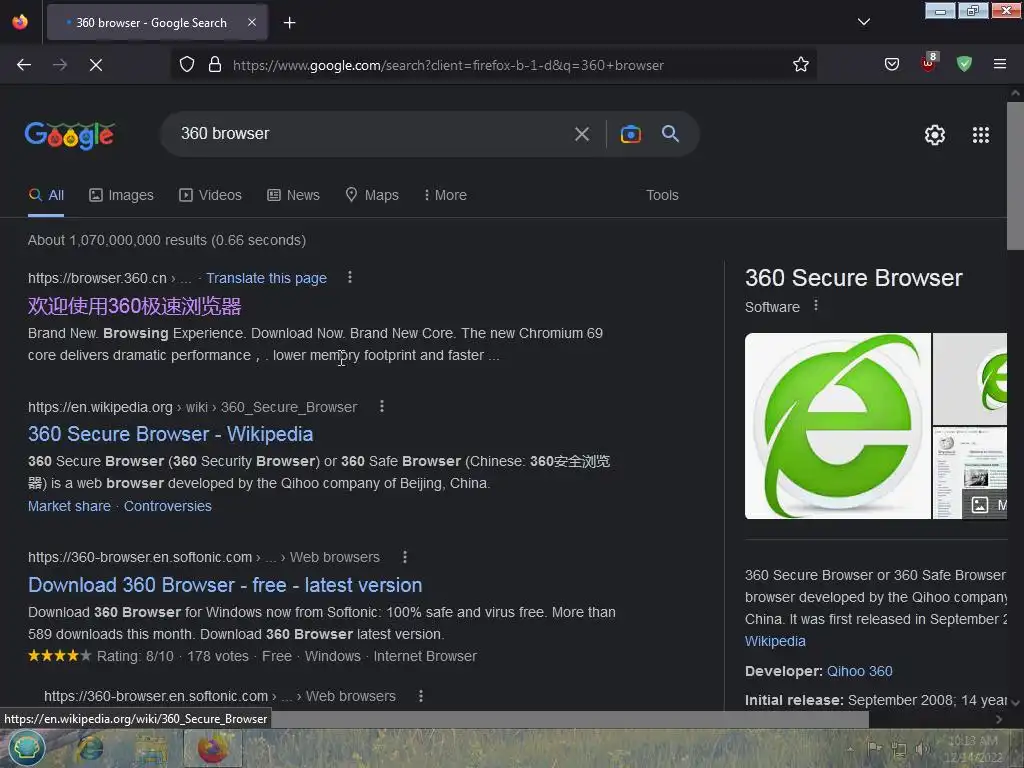Bookmark this page with the star
This screenshot has height=768, width=1024.
coord(801,64)
